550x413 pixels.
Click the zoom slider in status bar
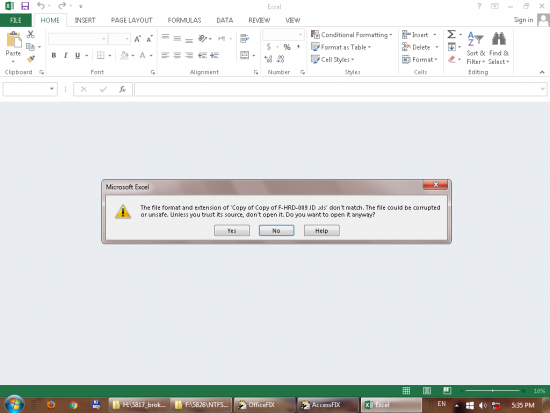[492, 391]
